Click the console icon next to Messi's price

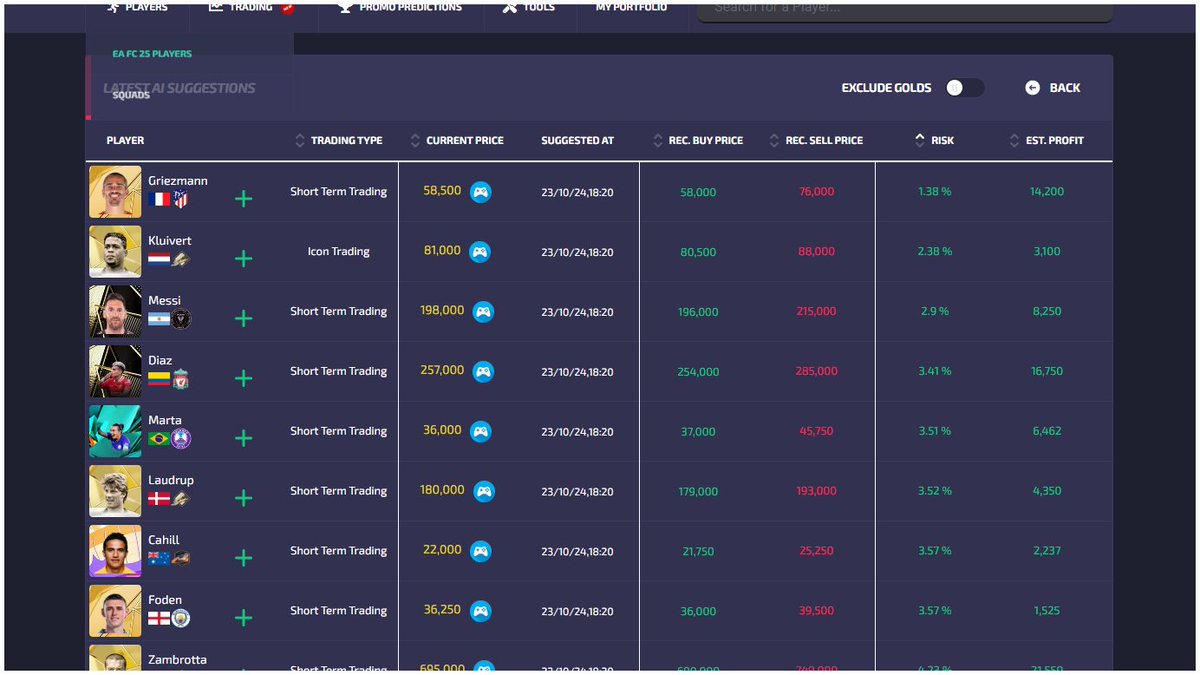pyautogui.click(x=483, y=312)
